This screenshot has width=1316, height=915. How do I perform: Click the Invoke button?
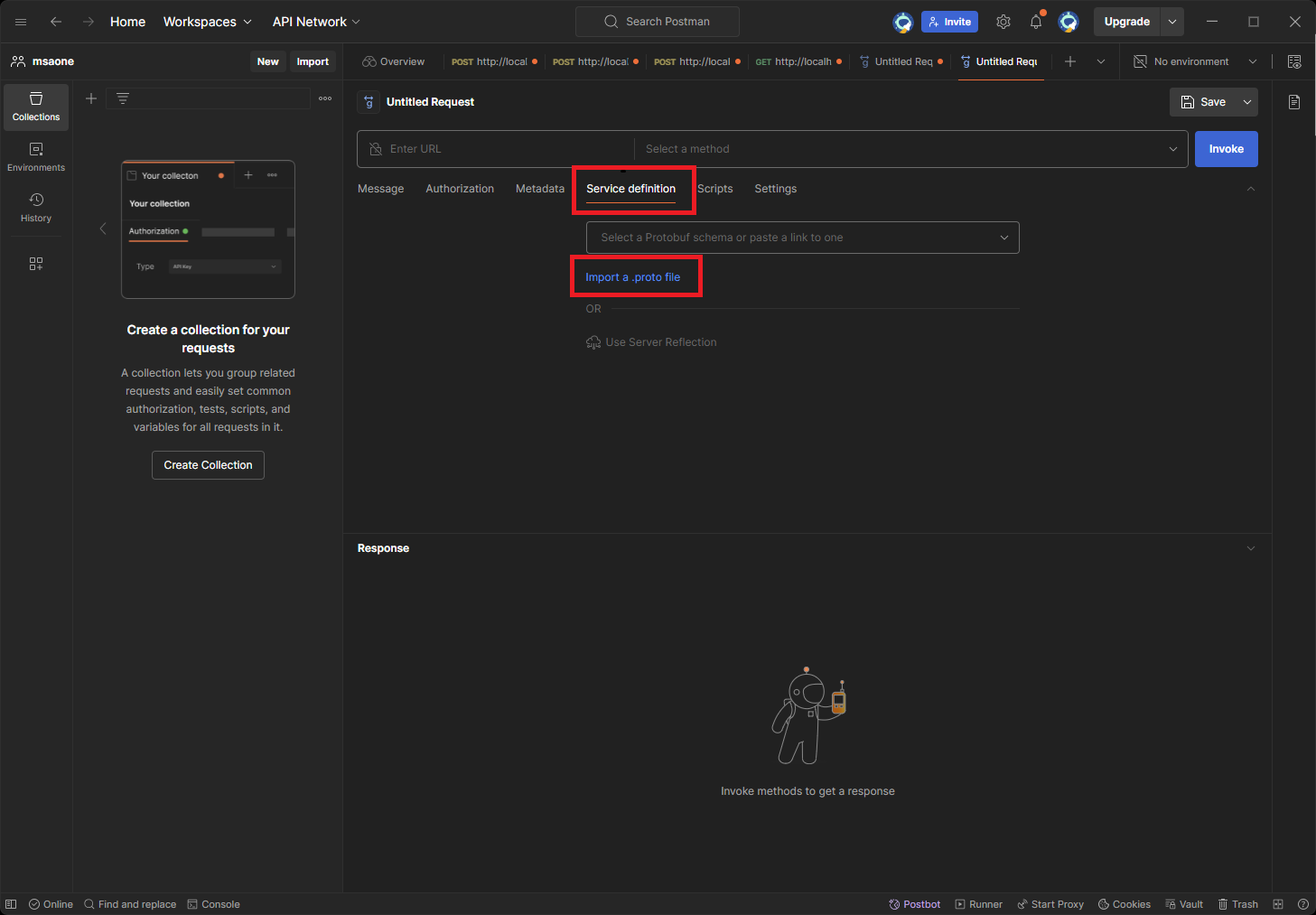pyautogui.click(x=1227, y=149)
